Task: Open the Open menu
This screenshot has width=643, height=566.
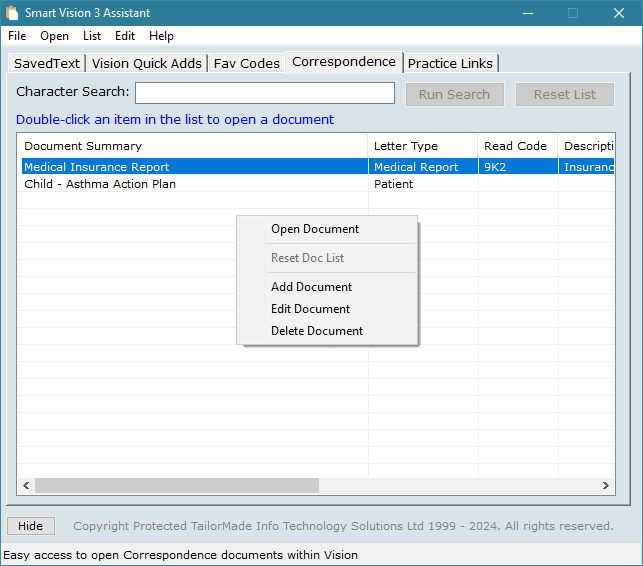Action: [x=54, y=36]
